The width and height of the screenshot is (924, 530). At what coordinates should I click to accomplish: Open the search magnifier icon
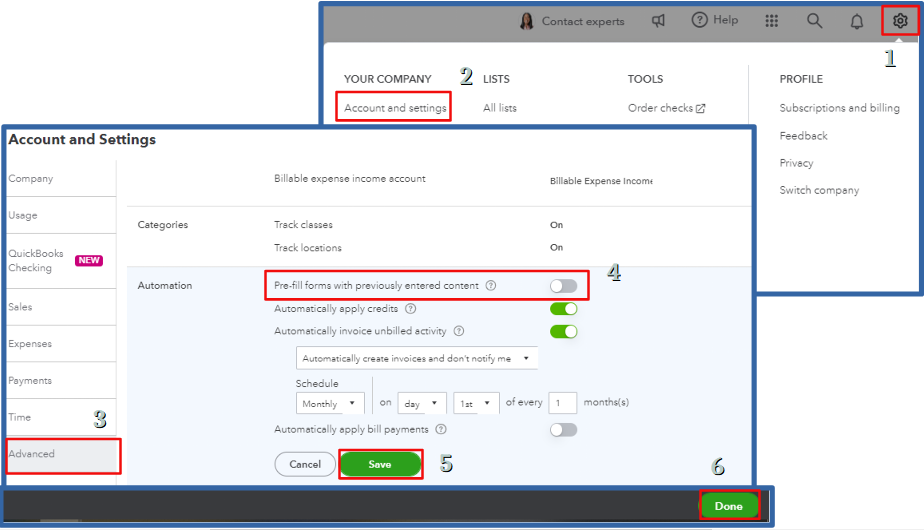click(x=814, y=21)
